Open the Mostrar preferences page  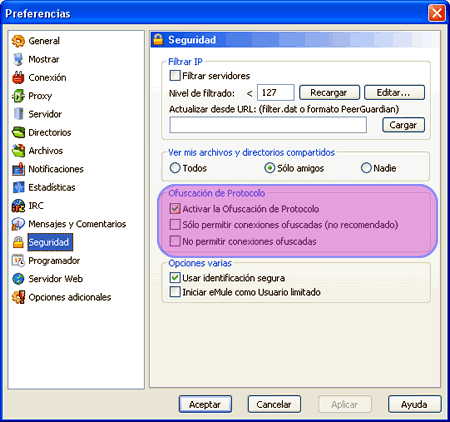(x=44, y=59)
